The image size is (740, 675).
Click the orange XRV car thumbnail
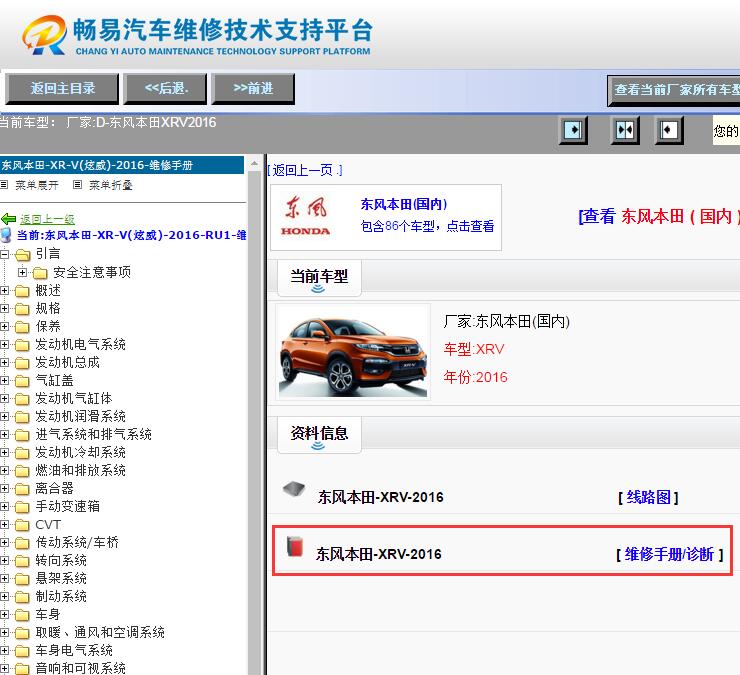(353, 352)
